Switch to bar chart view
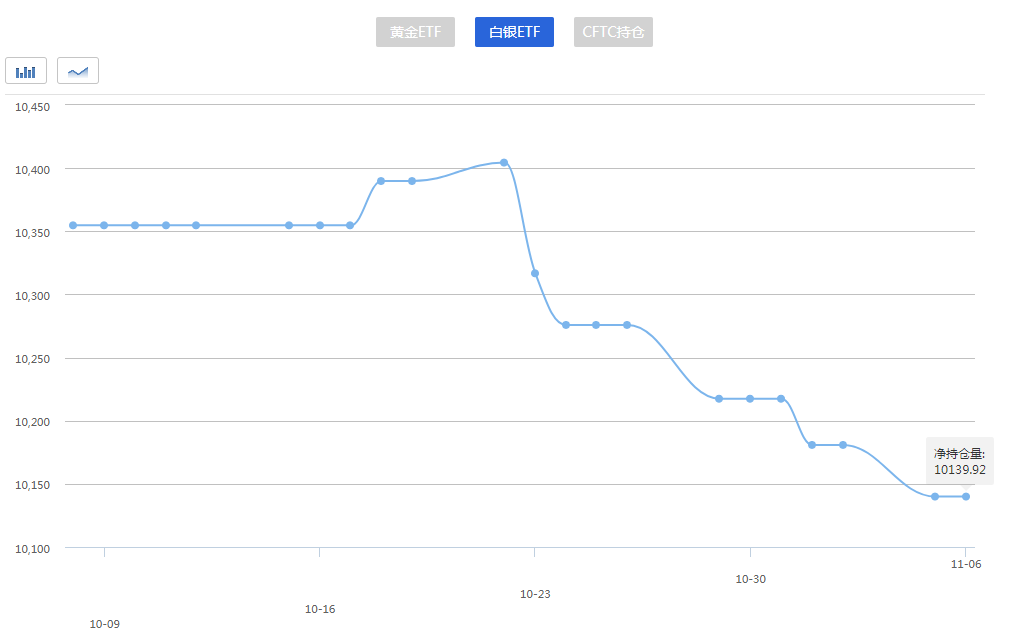1010x643 pixels. tap(26, 71)
